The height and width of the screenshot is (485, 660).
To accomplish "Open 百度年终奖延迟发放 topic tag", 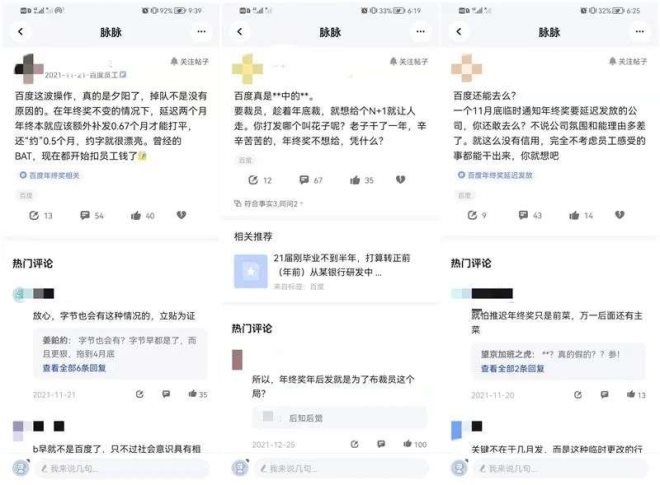I will tap(495, 175).
